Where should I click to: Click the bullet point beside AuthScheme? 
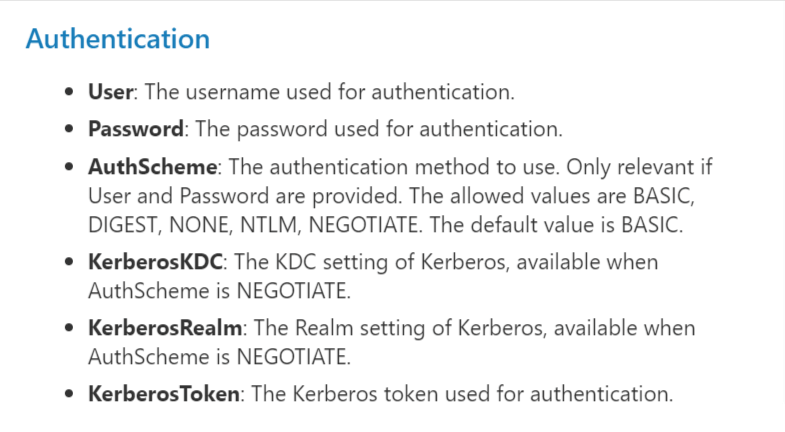[x=69, y=165]
